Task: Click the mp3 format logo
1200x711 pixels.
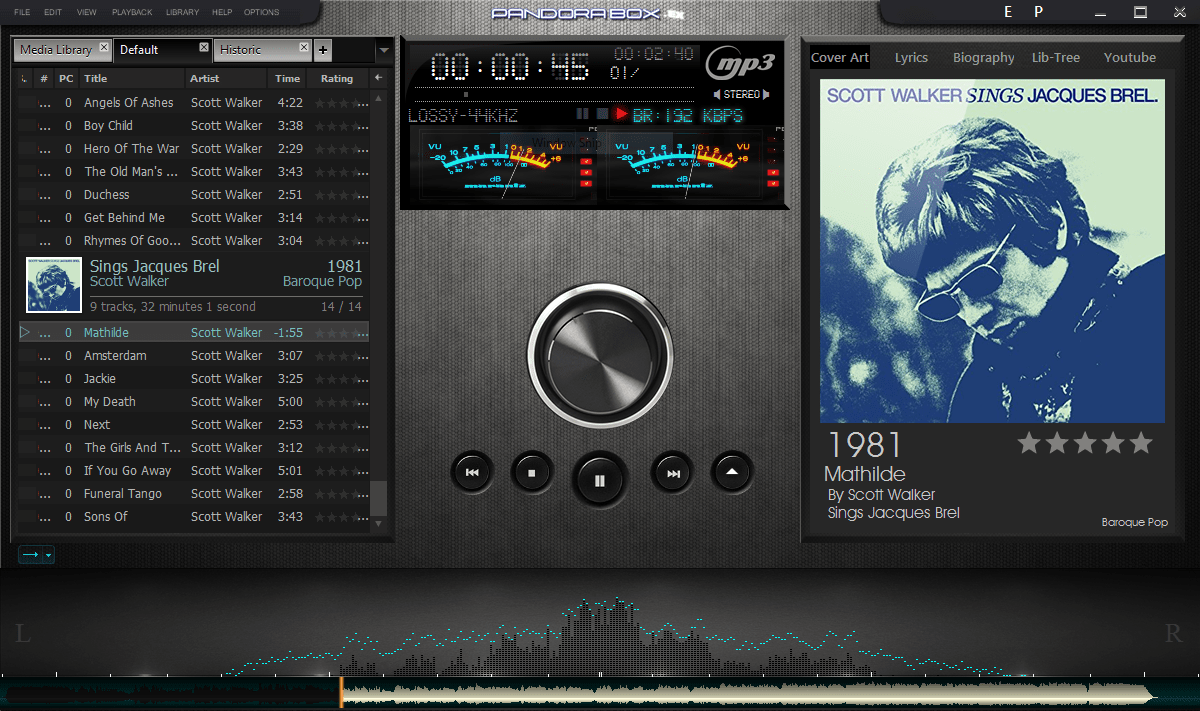Action: (x=740, y=62)
